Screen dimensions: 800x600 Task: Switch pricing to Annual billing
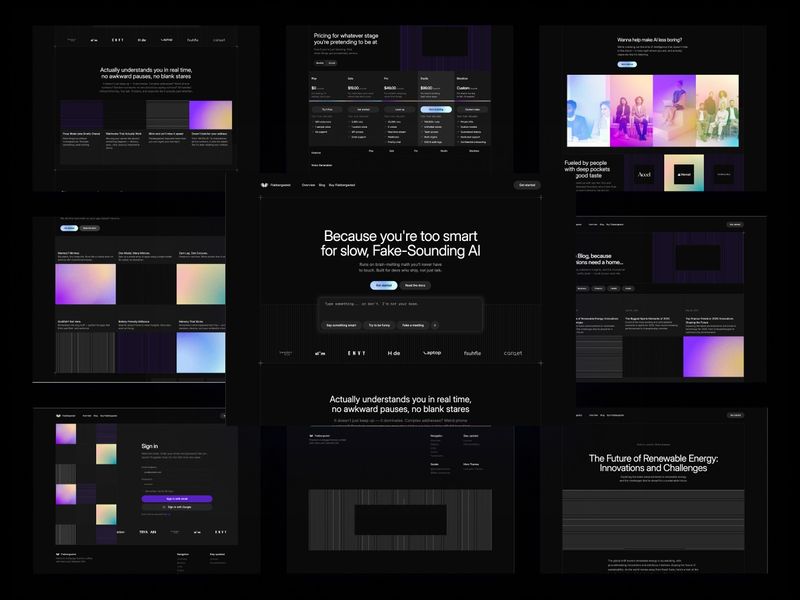point(332,63)
